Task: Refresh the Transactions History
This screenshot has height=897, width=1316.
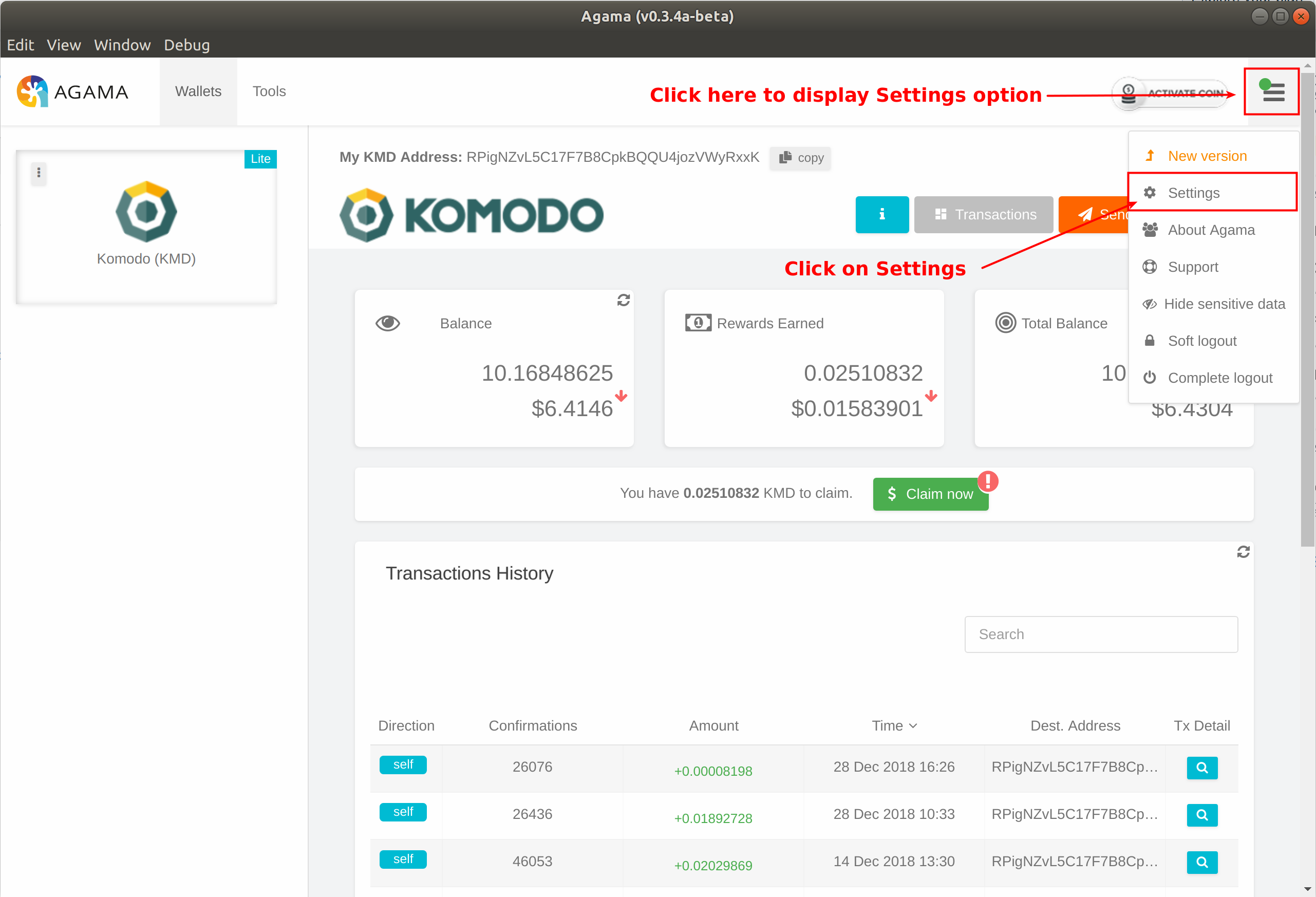Action: click(1243, 552)
